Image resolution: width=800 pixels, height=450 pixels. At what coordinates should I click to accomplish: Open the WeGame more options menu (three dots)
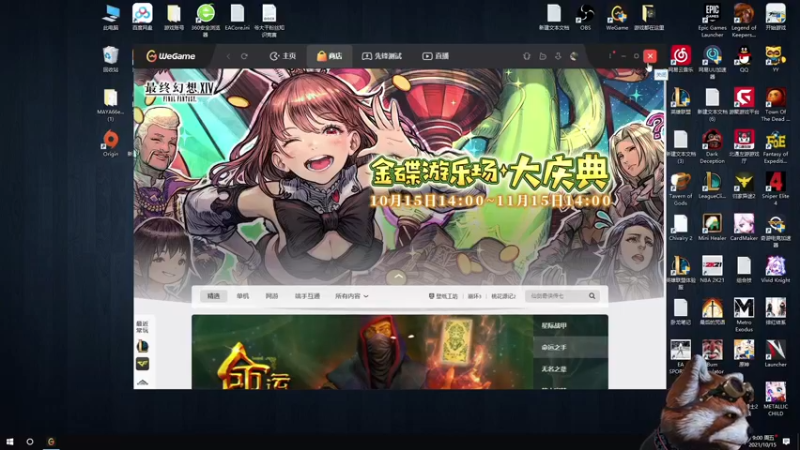pyautogui.click(x=610, y=56)
